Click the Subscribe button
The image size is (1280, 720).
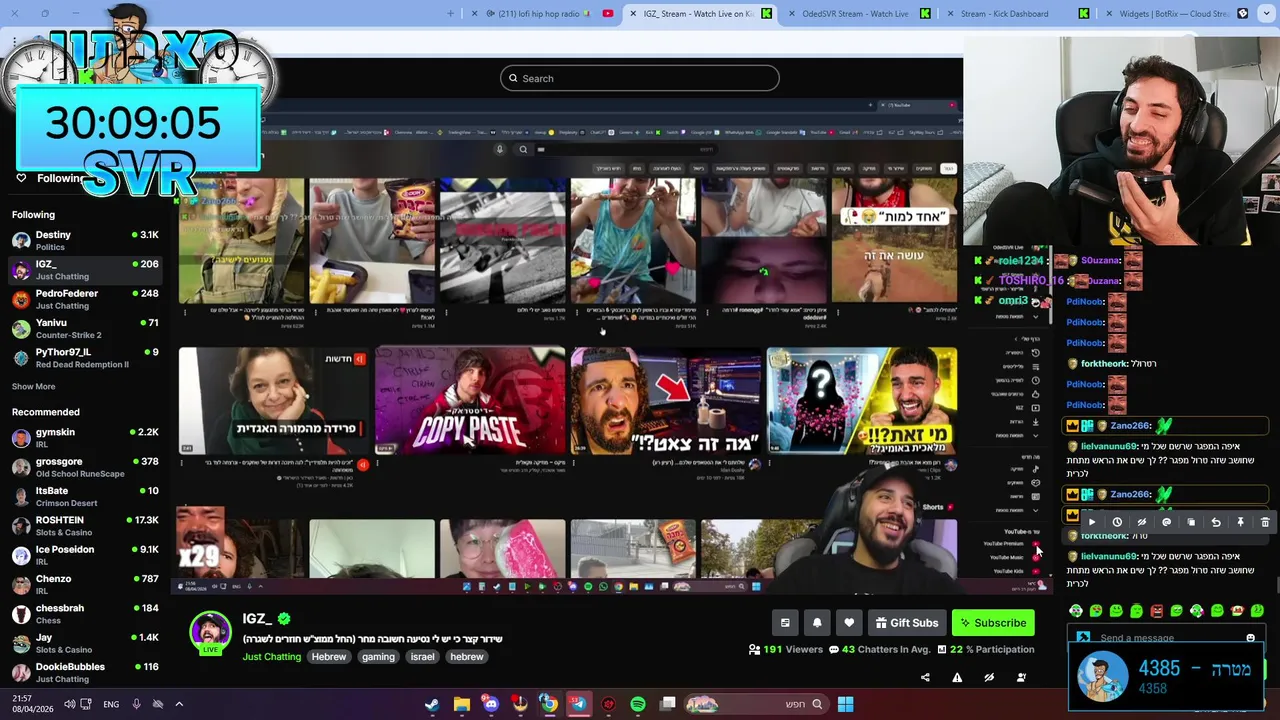coord(993,623)
